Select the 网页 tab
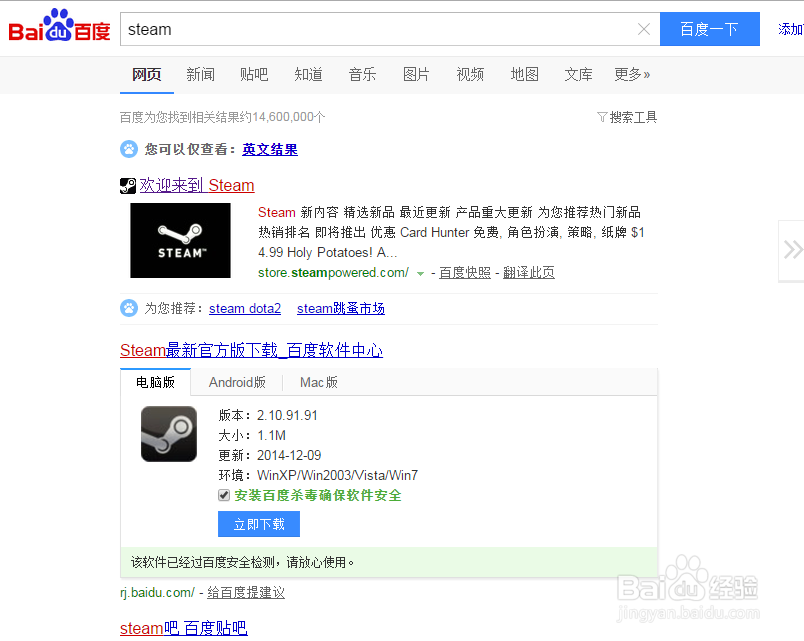Screen dimensions: 804x641 [x=147, y=75]
